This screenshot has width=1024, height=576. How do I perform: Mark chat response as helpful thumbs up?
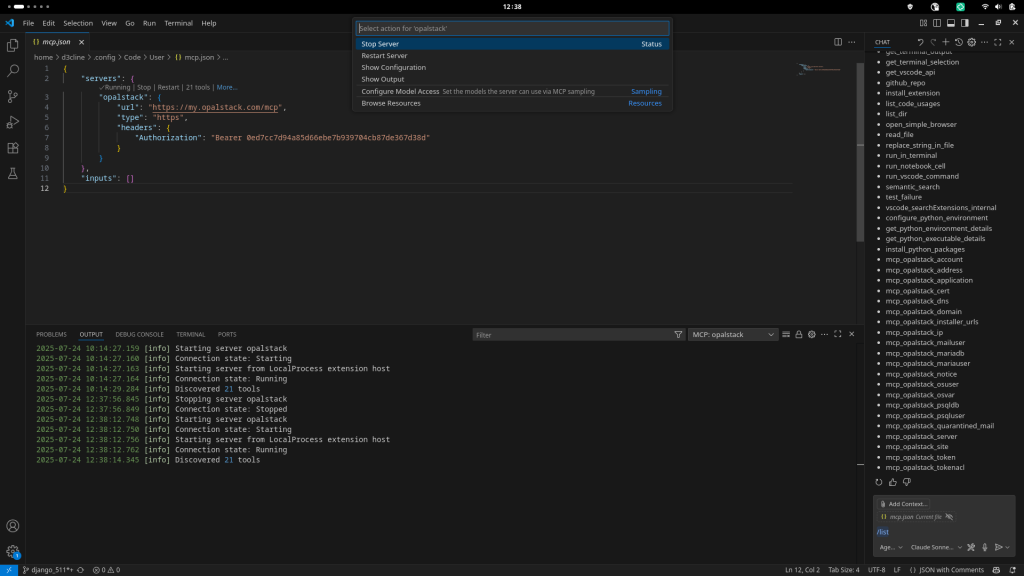[x=893, y=482]
